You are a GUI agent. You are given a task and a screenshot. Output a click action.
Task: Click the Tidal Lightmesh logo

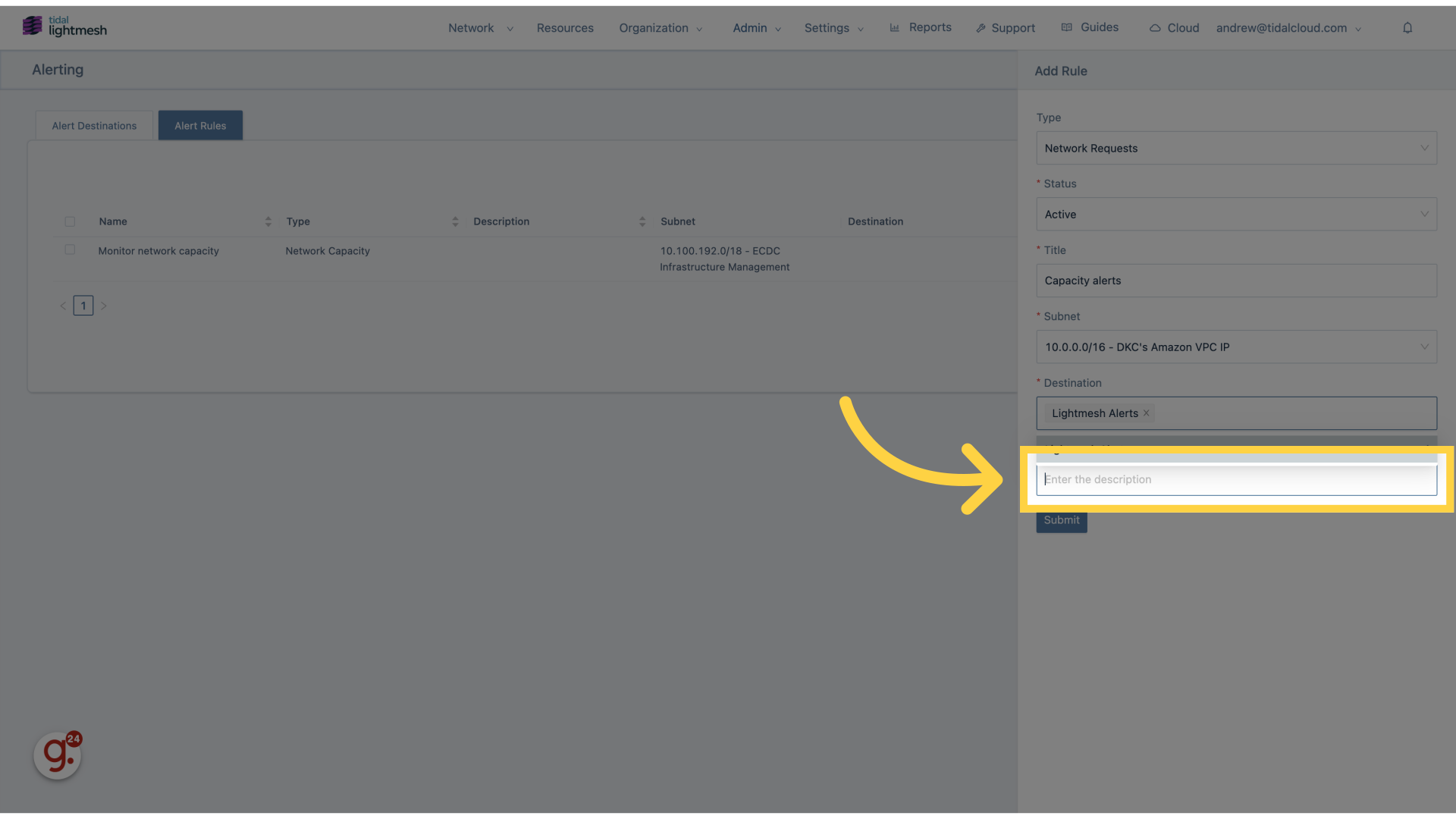tap(64, 27)
